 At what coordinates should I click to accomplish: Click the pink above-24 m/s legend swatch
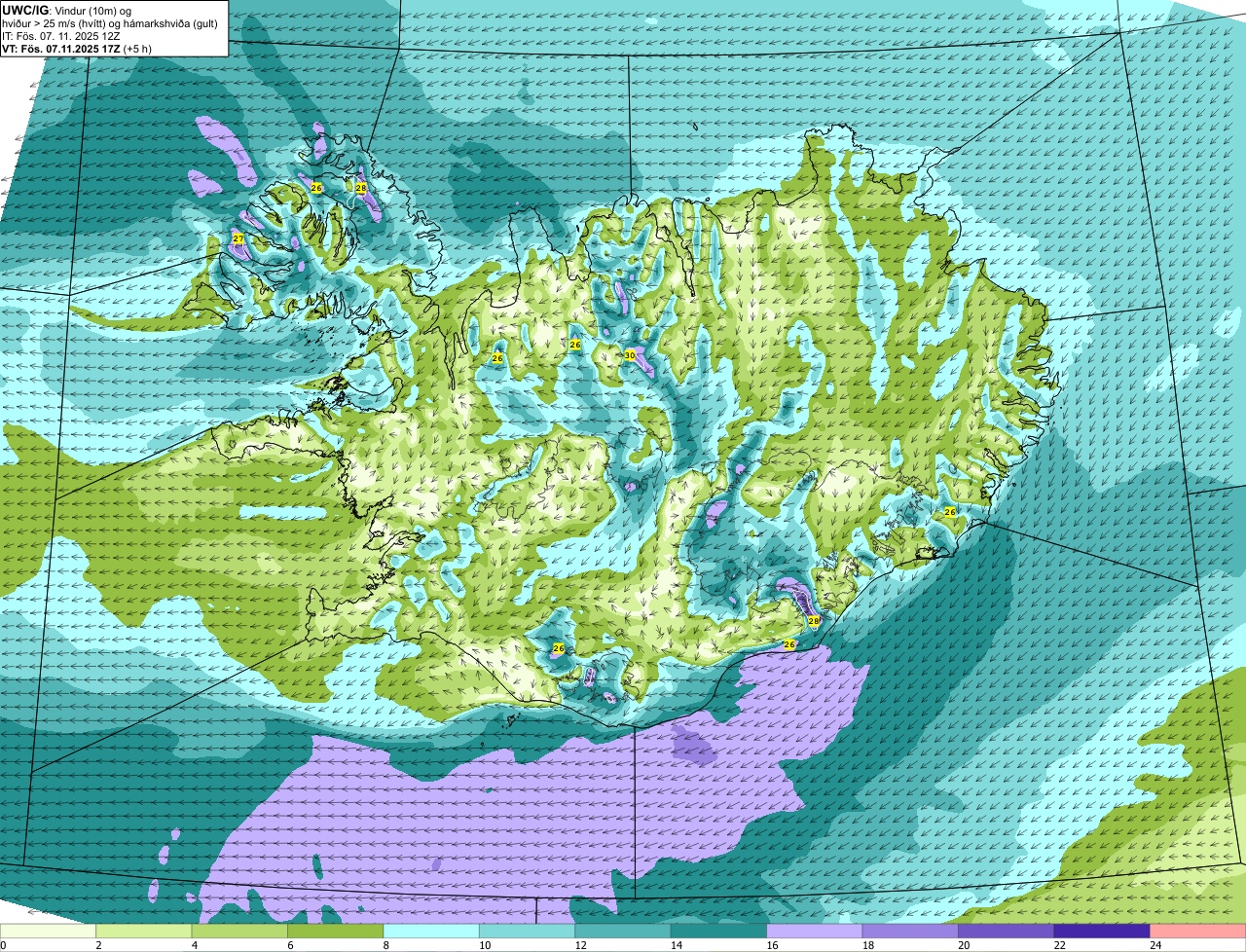(1197, 931)
